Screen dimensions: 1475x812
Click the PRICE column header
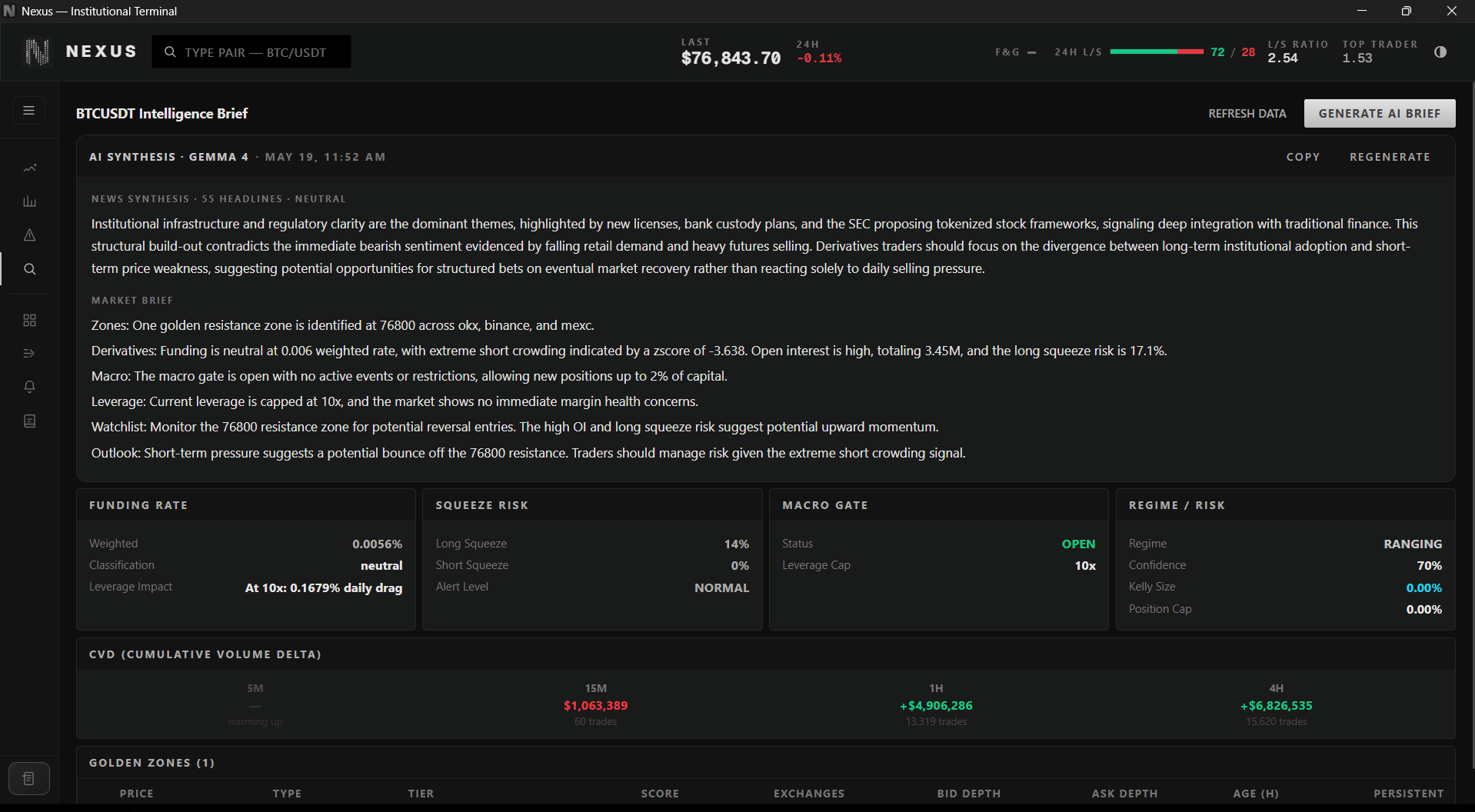point(136,794)
